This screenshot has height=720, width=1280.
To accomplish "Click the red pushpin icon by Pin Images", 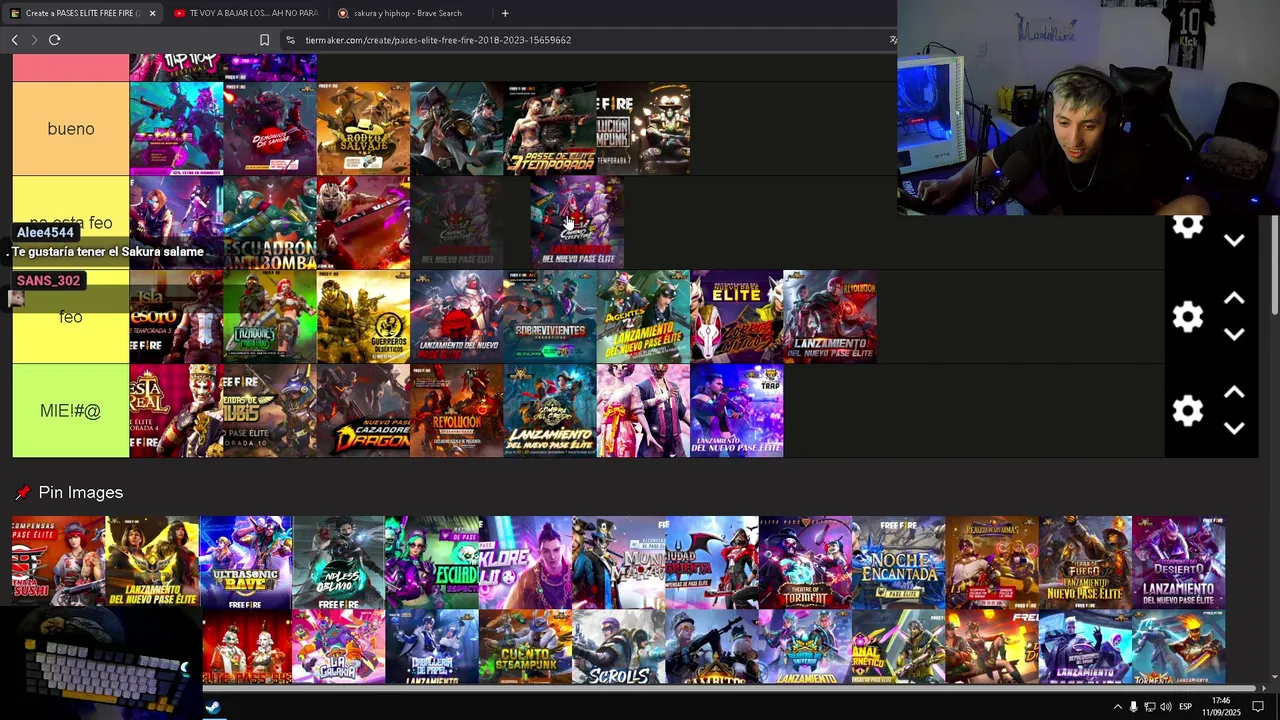I will [22, 493].
